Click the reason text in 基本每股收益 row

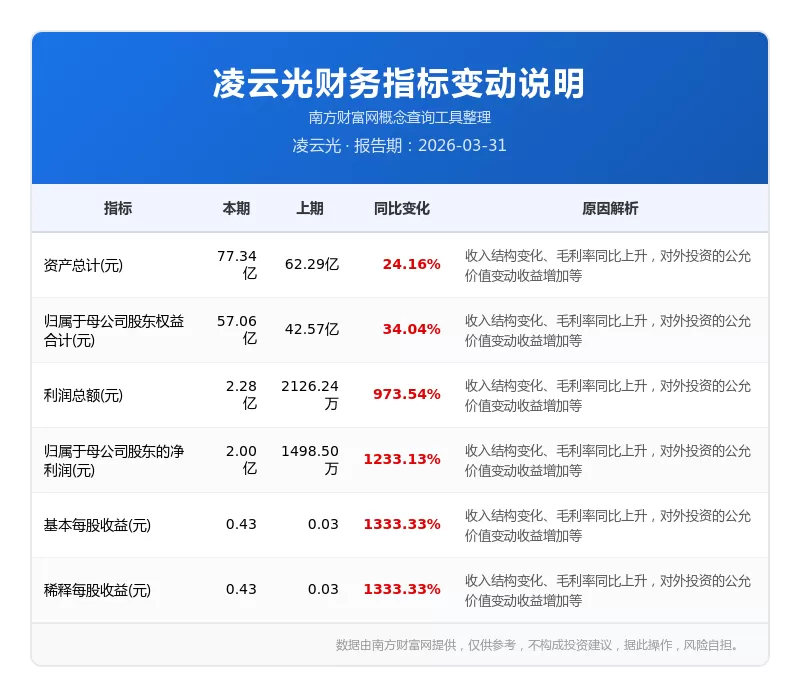(x=607, y=525)
